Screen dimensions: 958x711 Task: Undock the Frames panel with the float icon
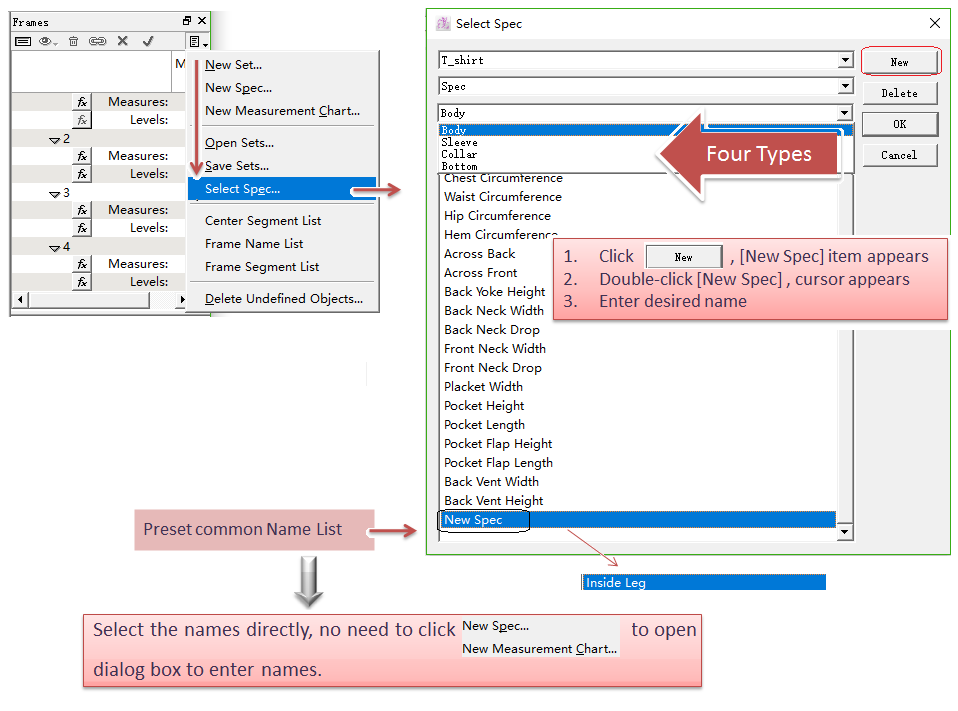point(186,21)
